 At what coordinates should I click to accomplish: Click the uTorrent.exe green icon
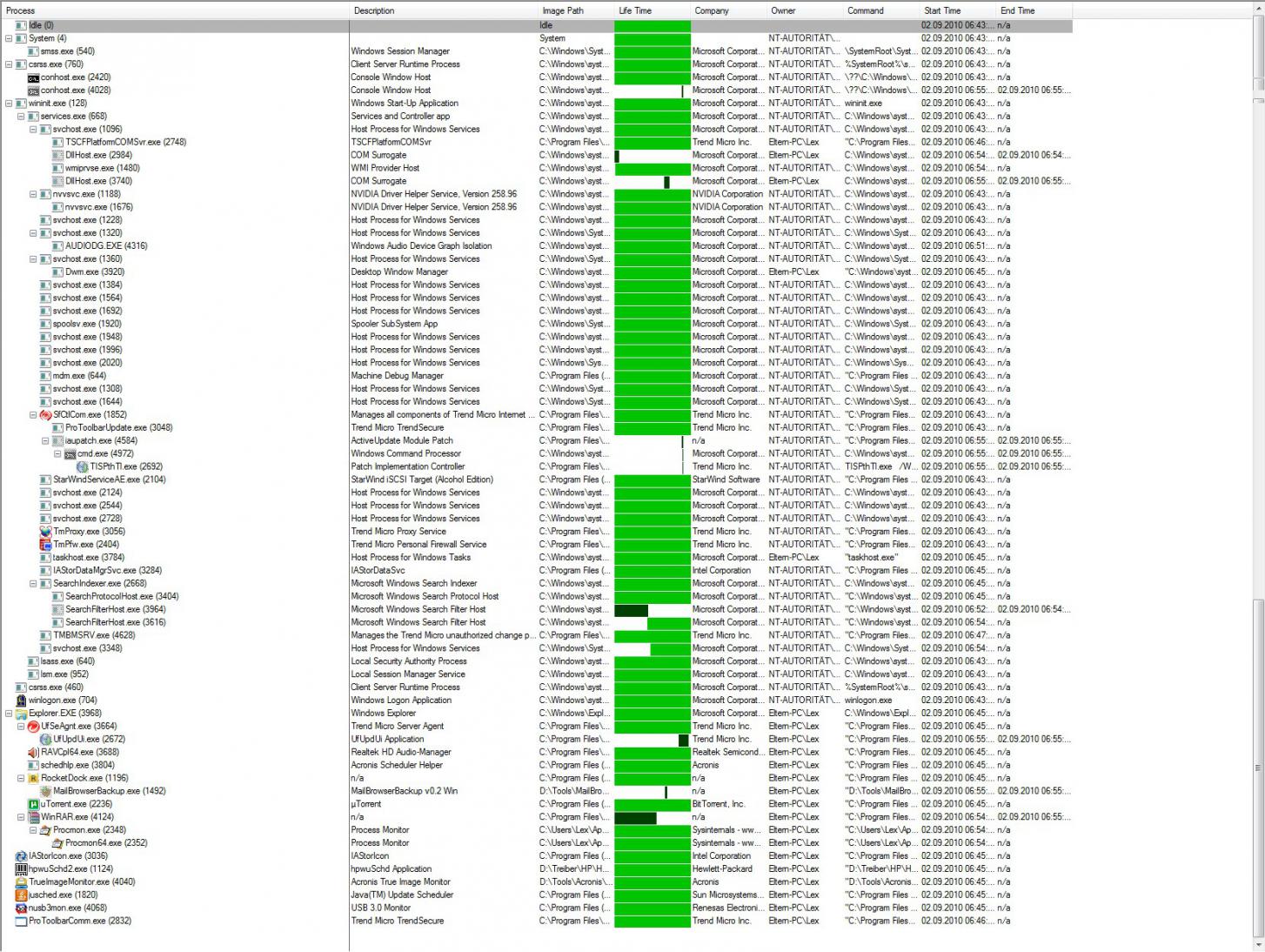tap(33, 804)
